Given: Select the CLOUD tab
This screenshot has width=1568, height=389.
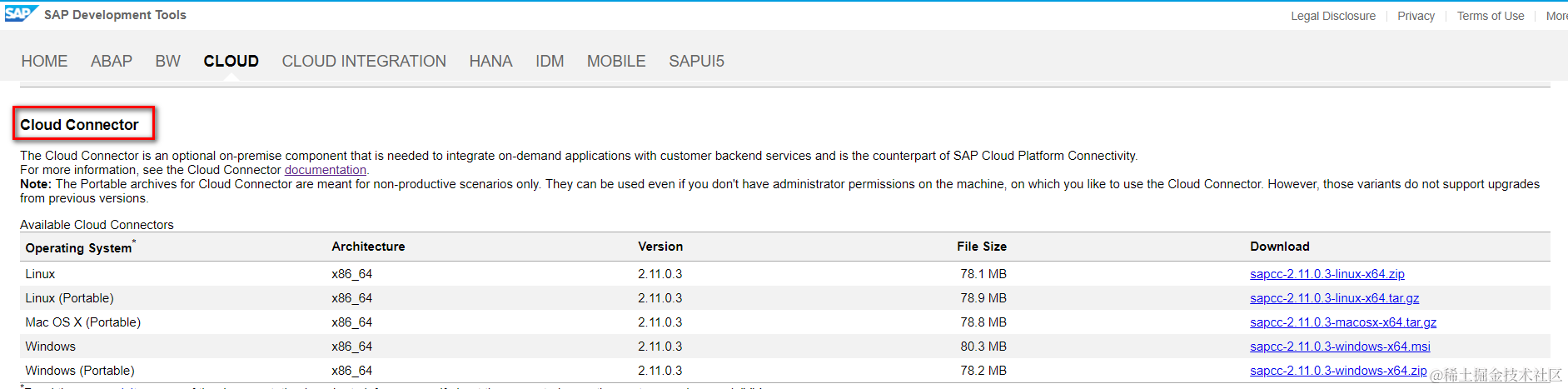Looking at the screenshot, I should click(231, 62).
